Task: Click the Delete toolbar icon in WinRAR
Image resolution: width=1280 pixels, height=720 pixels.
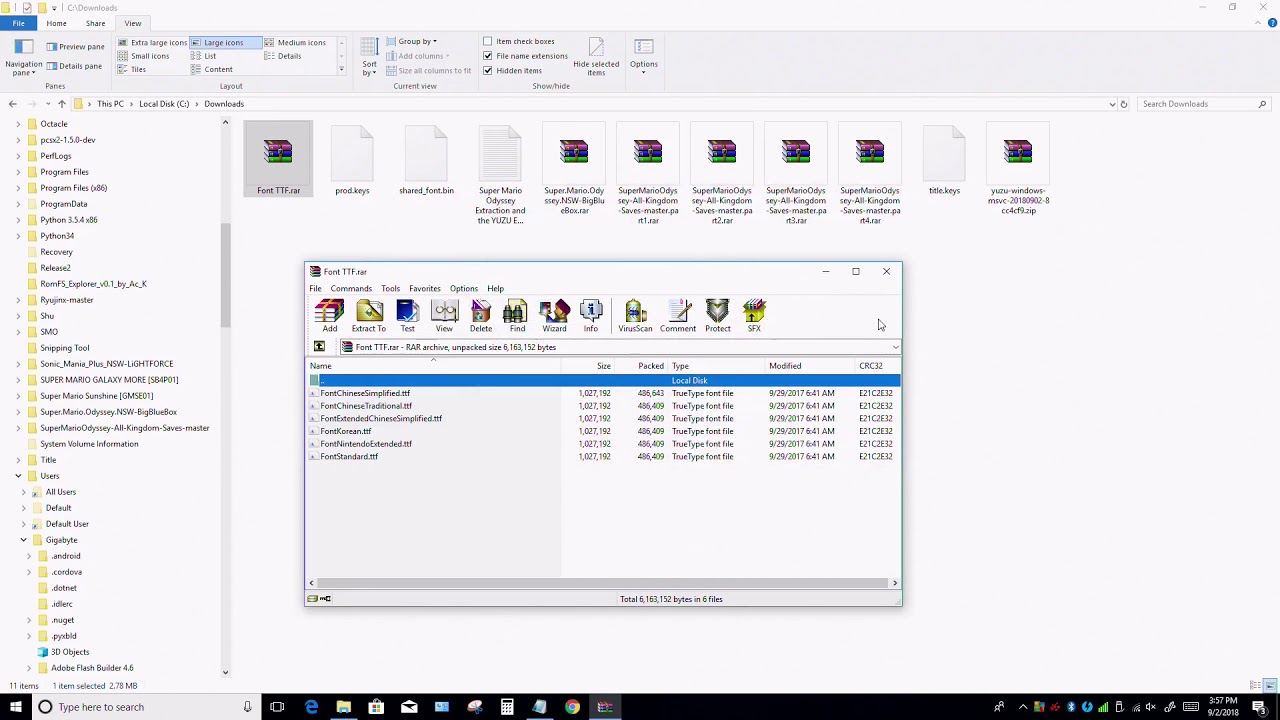Action: pyautogui.click(x=481, y=316)
